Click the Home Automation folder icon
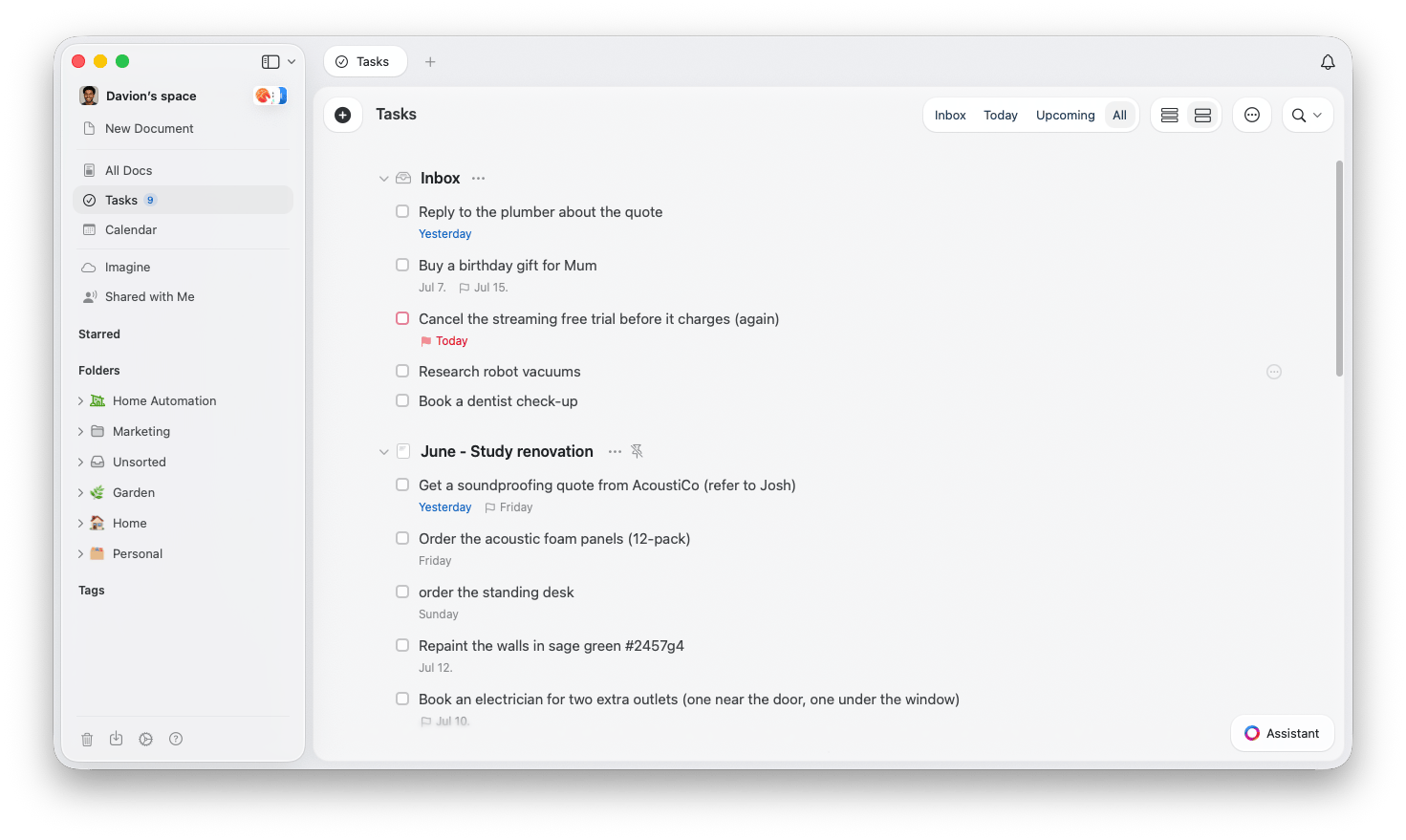This screenshot has width=1406, height=840. tap(97, 401)
